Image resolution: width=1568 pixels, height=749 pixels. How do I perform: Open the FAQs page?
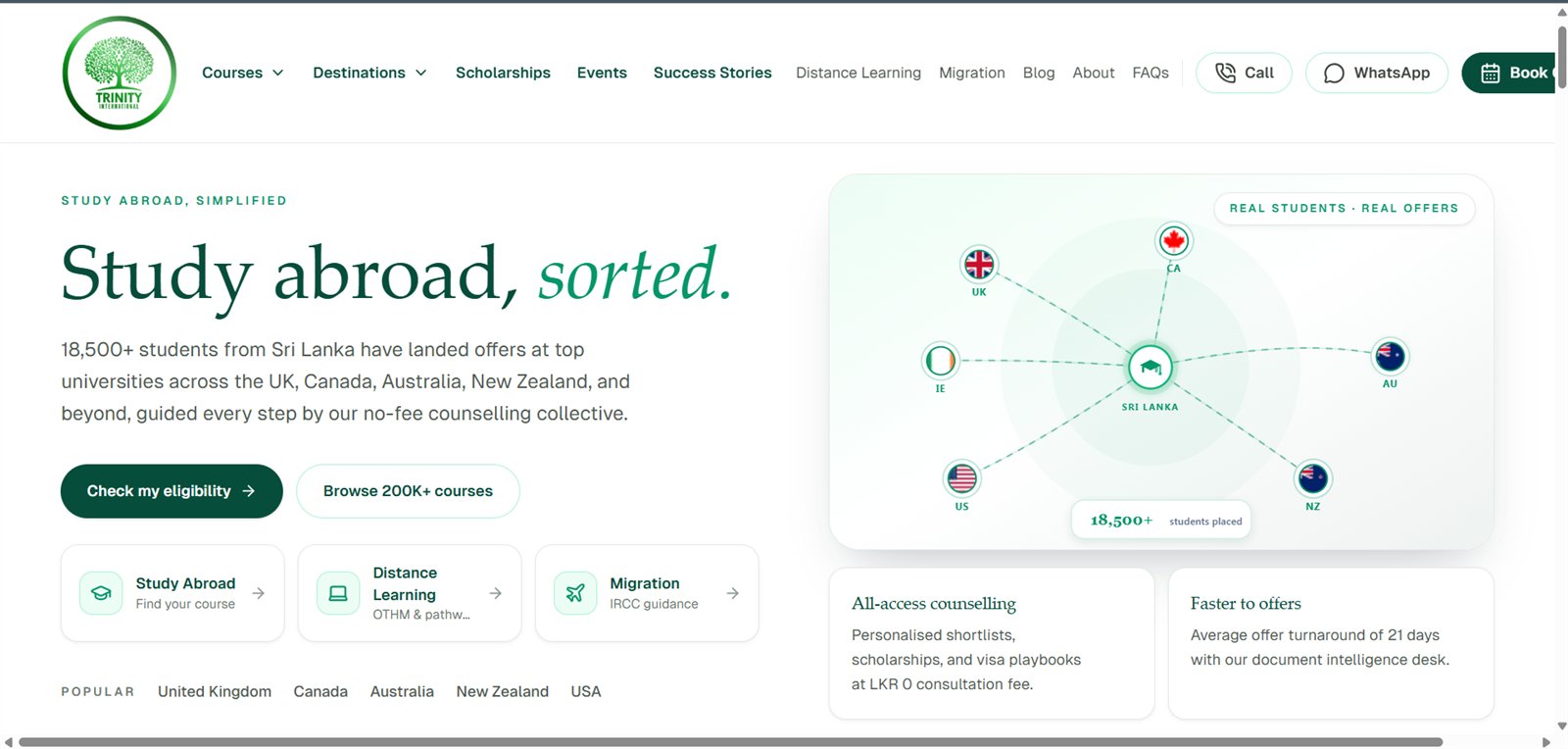coord(1151,73)
